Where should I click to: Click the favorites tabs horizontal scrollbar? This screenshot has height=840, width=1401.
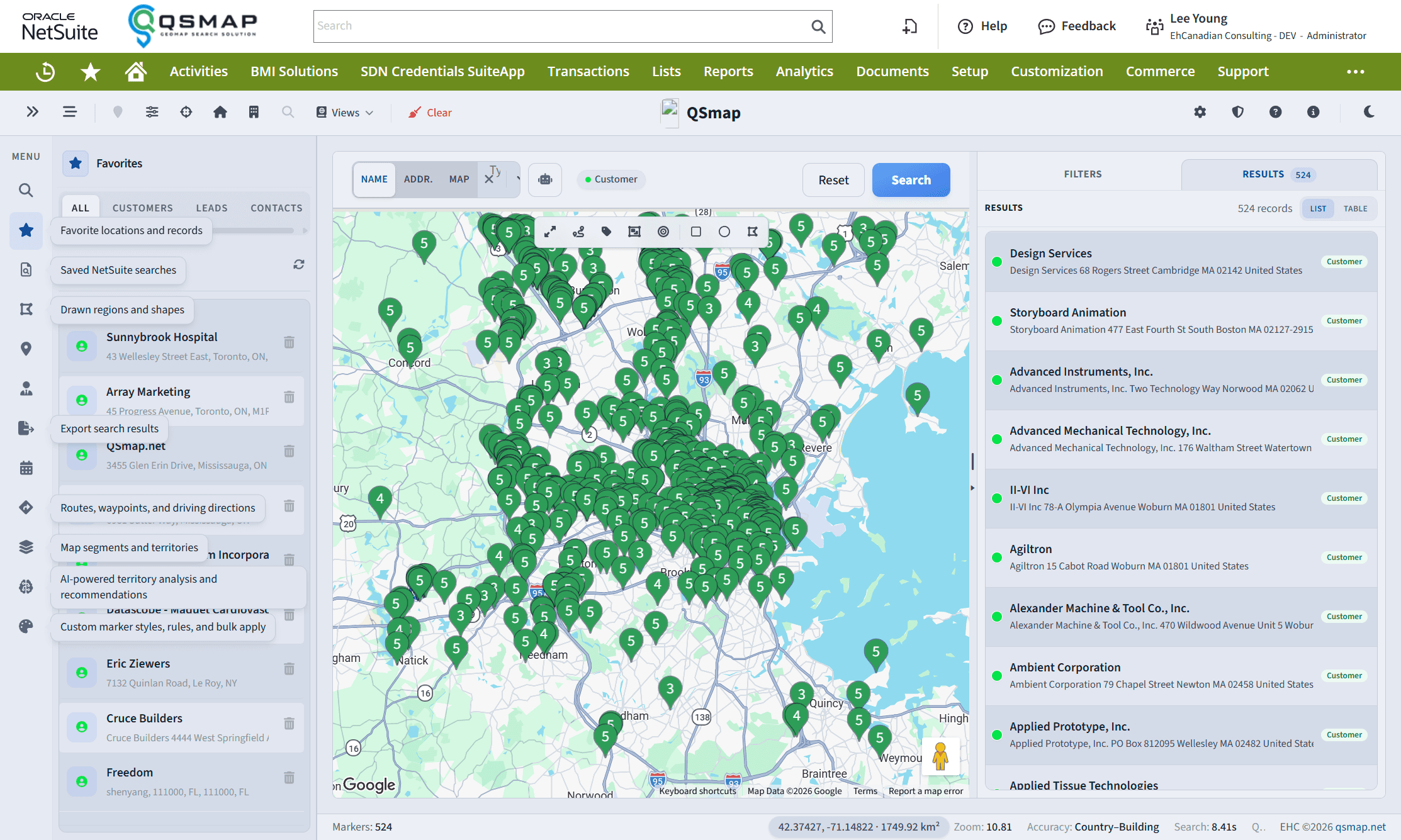[254, 231]
